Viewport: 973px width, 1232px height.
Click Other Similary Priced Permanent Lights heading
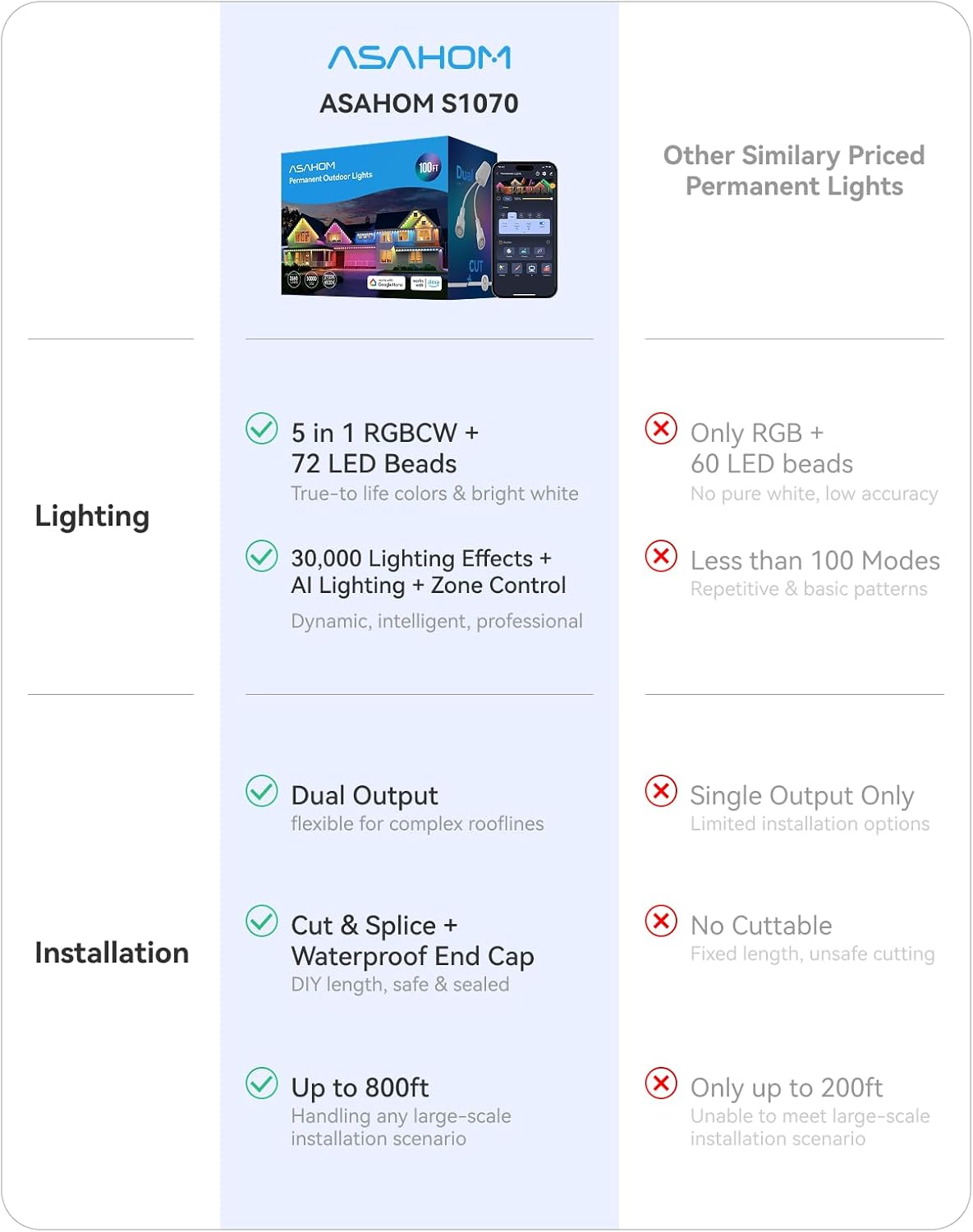(x=794, y=171)
